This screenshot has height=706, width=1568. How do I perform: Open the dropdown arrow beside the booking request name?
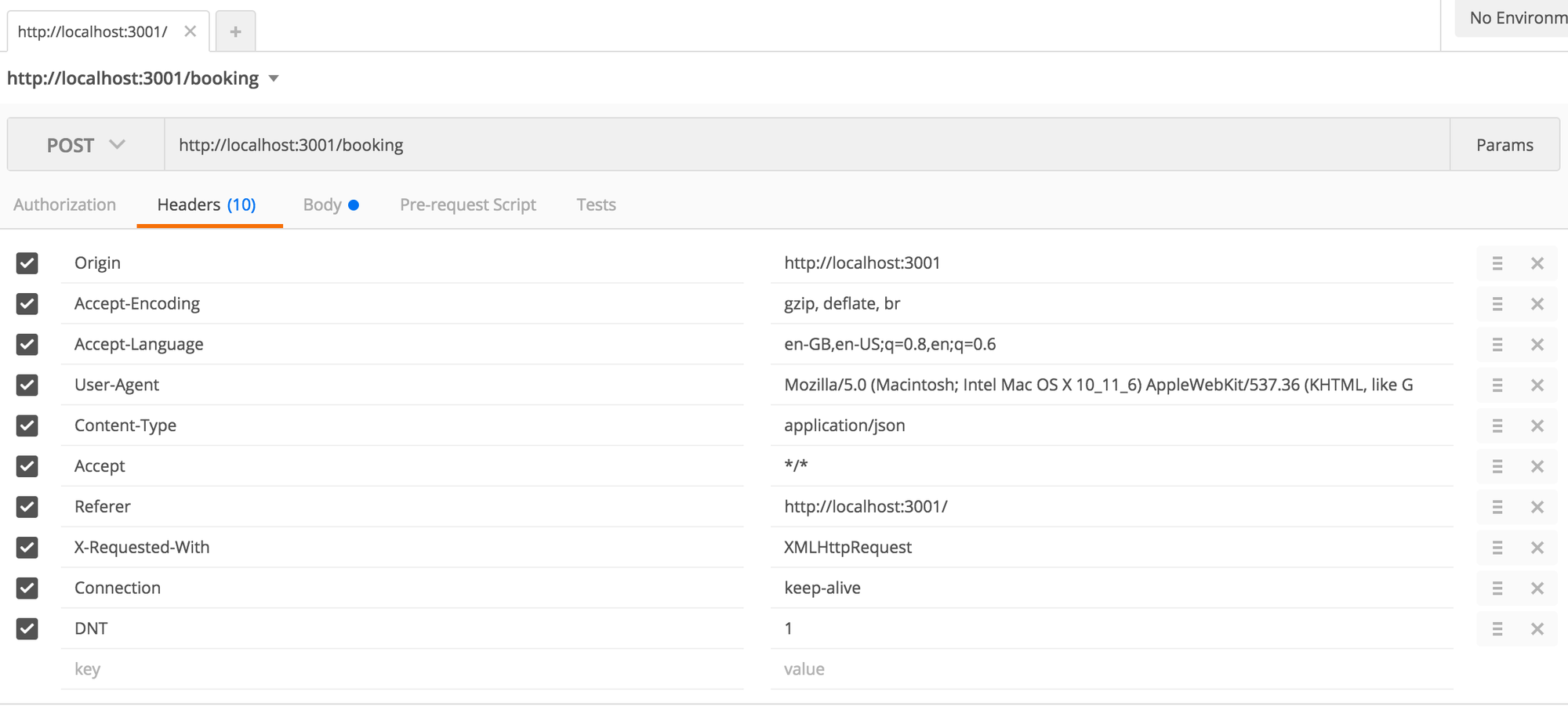tap(274, 78)
